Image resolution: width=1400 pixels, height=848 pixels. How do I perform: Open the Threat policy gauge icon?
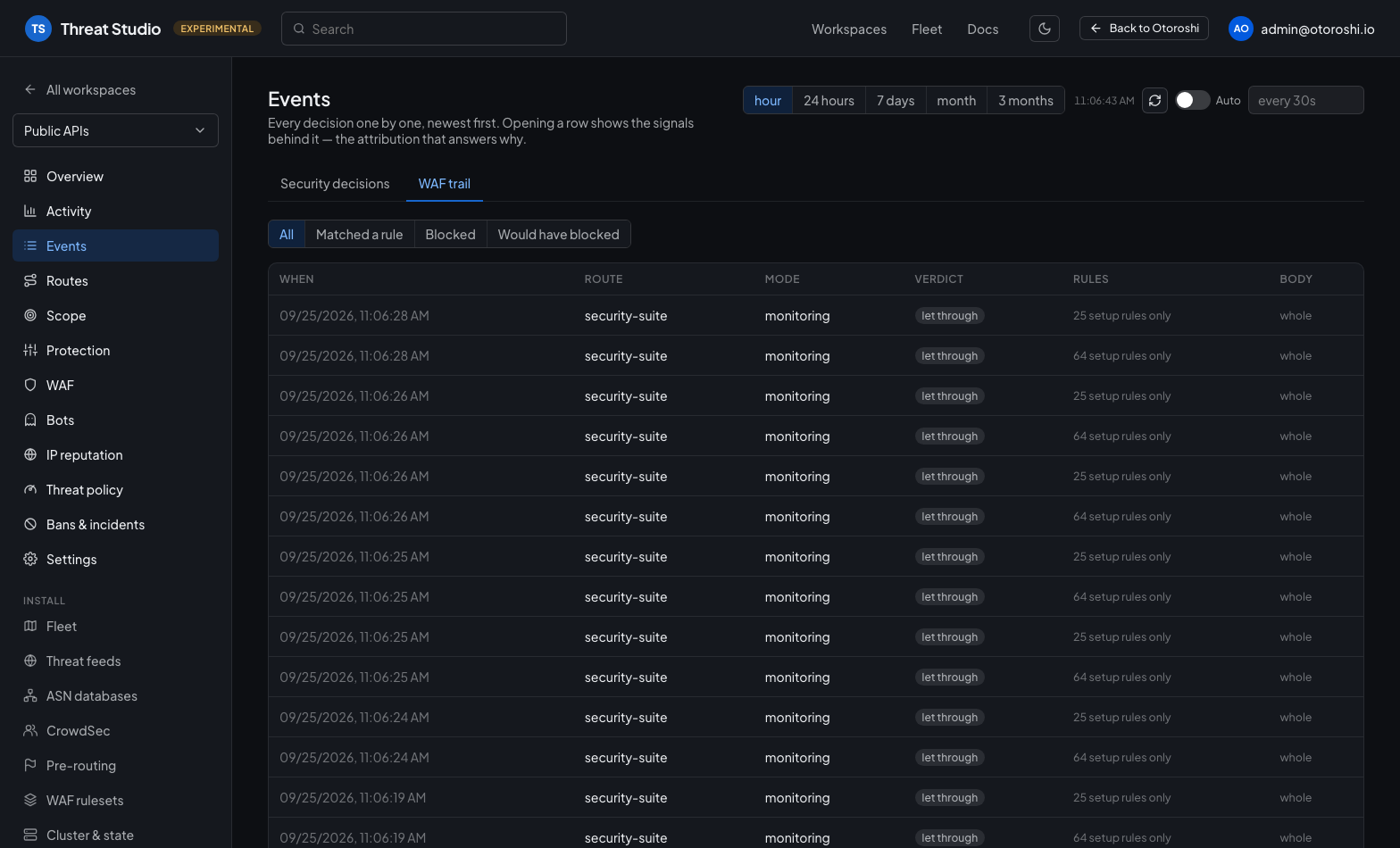(x=30, y=489)
